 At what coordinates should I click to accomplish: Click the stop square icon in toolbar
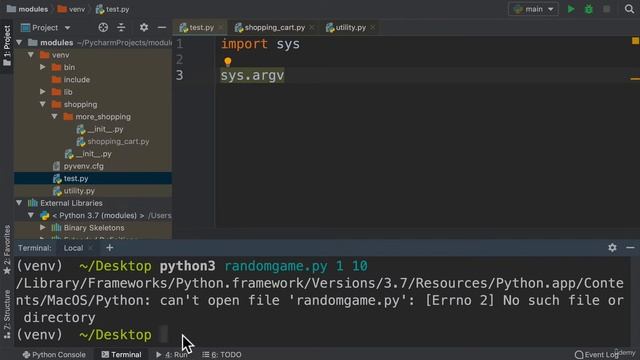pos(607,9)
